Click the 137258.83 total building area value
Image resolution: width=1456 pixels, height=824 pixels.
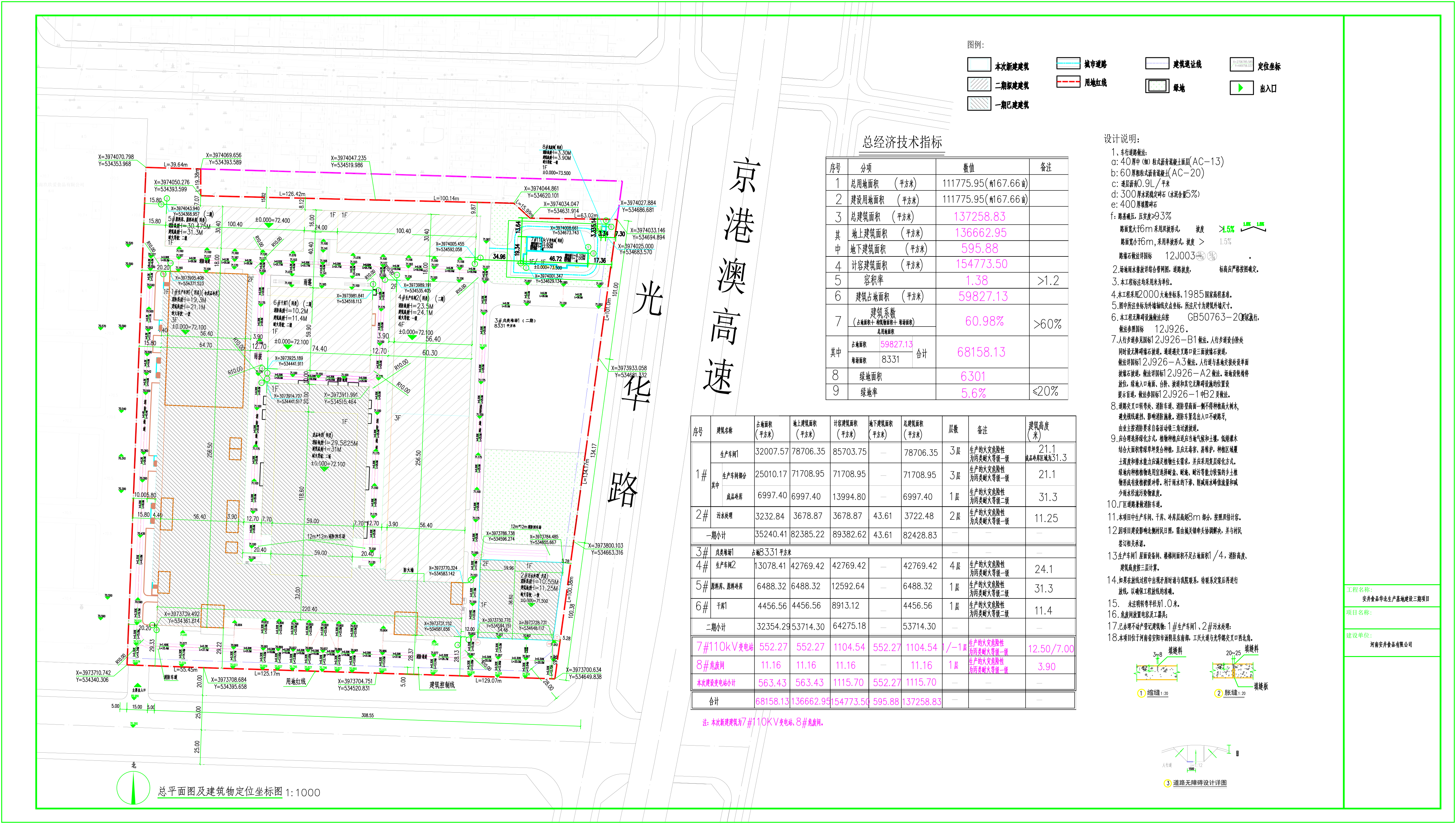click(979, 216)
